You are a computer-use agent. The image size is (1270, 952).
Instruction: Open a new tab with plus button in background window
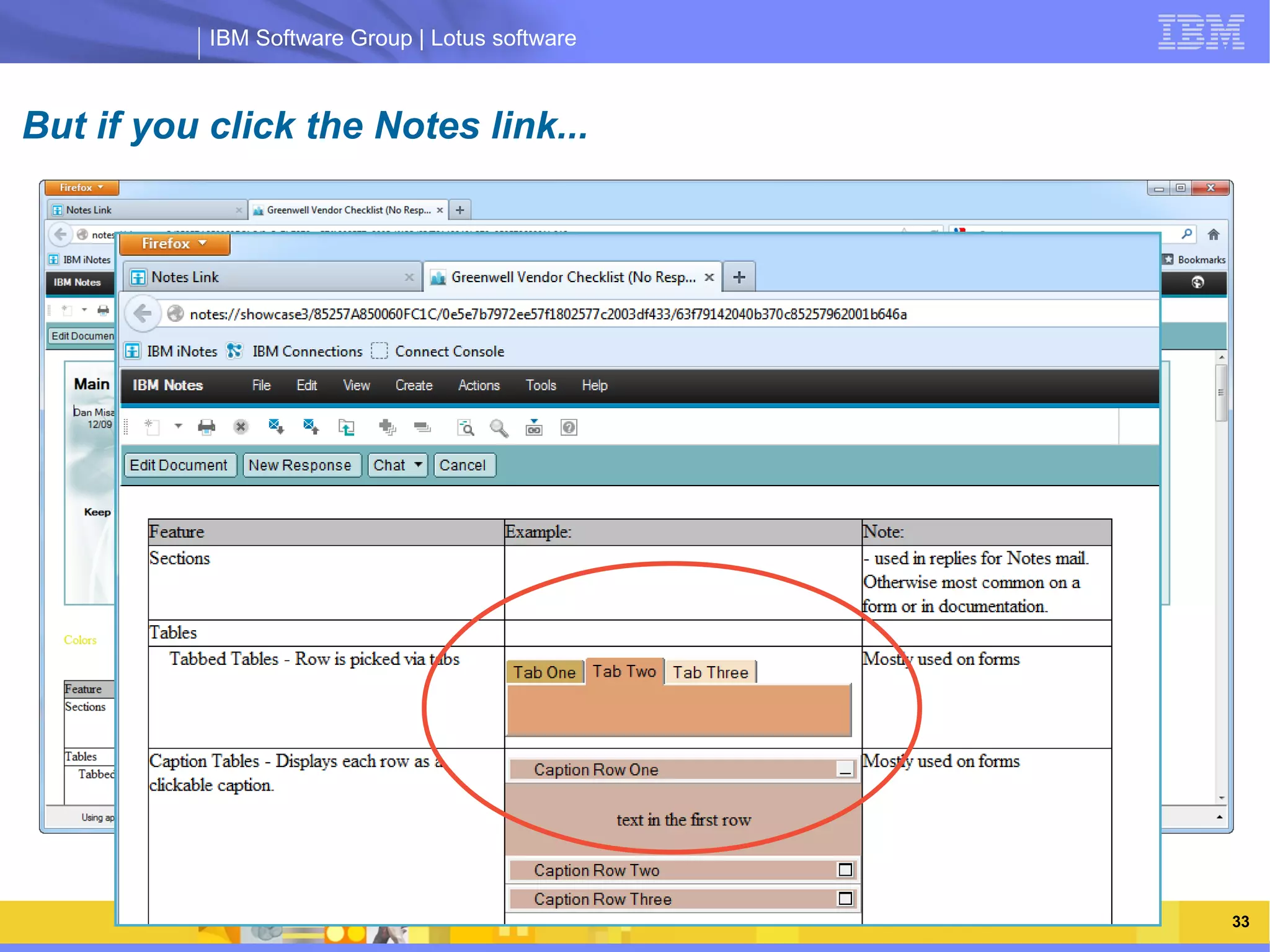[460, 210]
